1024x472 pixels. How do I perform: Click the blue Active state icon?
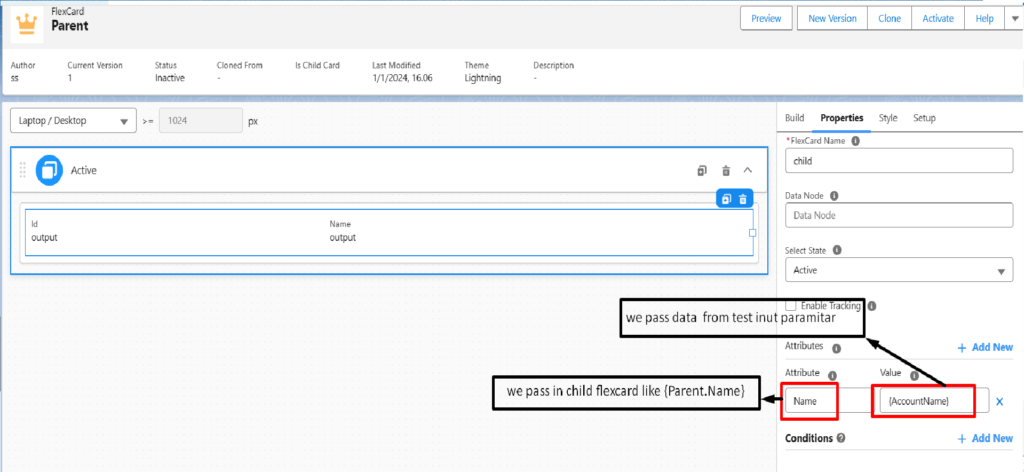point(49,170)
